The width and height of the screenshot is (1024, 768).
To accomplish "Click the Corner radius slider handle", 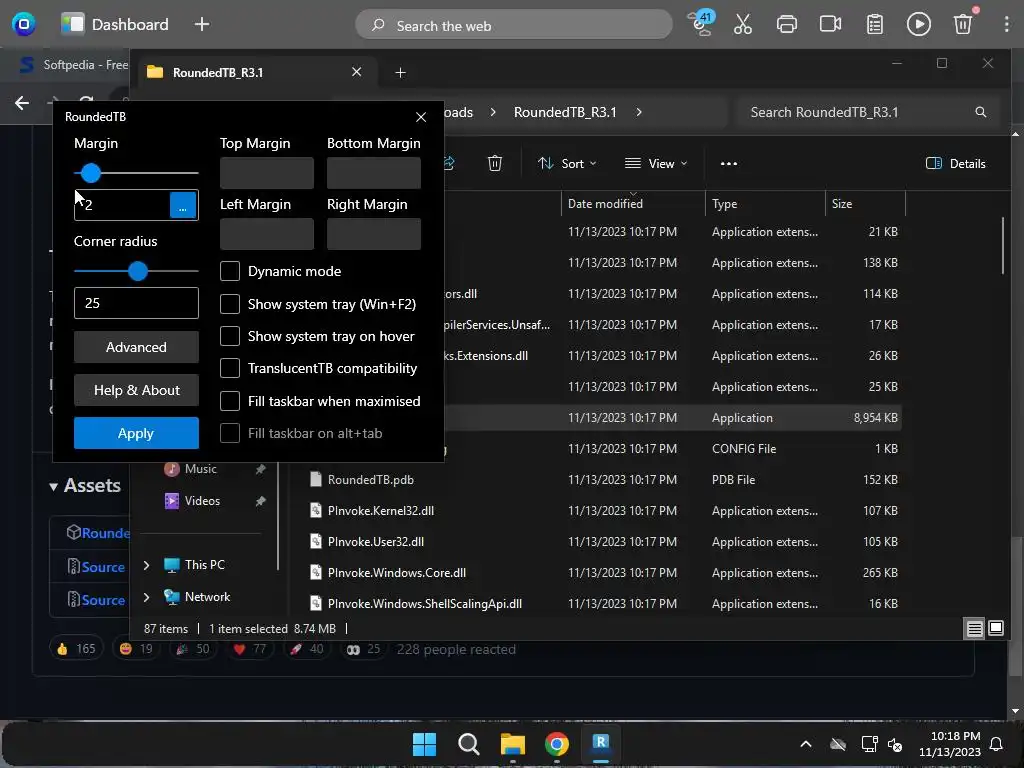I will click(137, 271).
